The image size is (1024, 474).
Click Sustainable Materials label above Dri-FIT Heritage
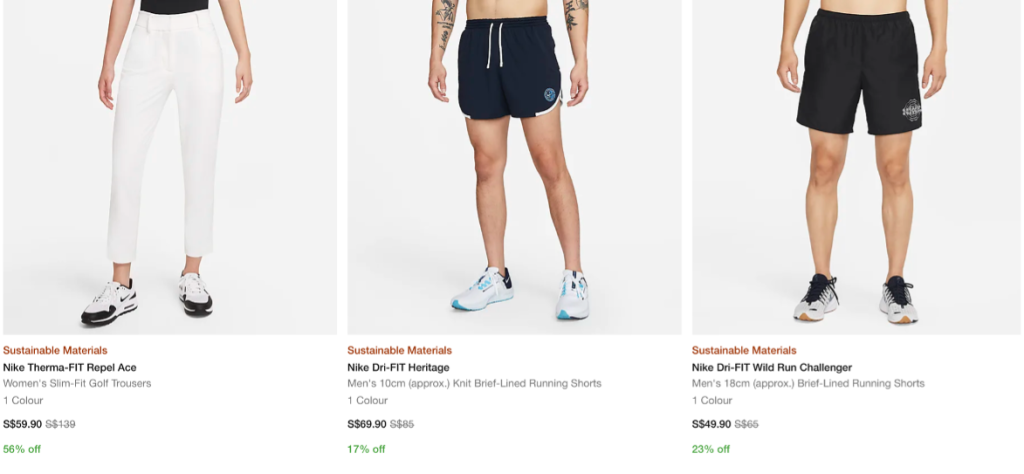[400, 351]
